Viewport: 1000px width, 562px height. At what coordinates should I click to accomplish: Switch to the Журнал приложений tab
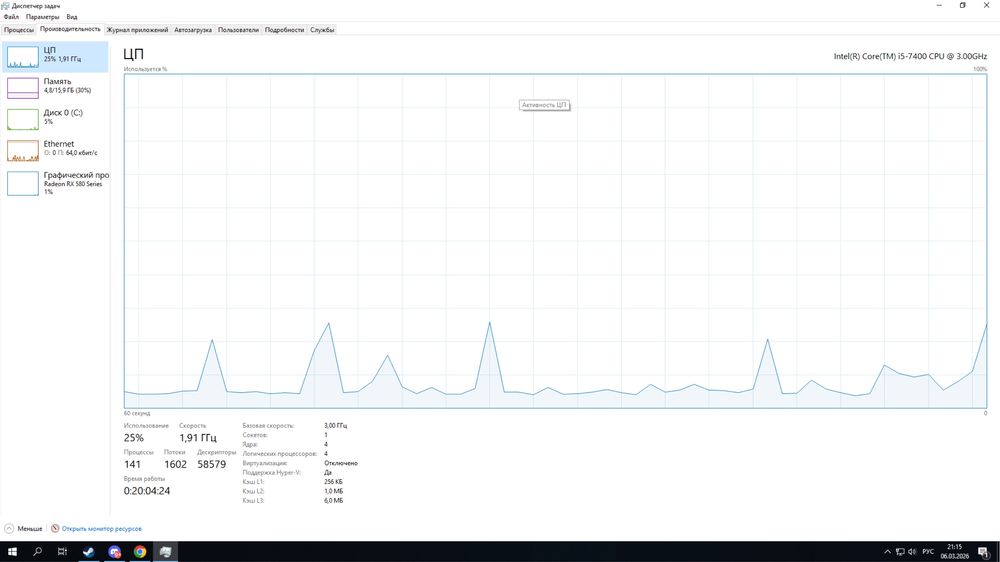(x=137, y=30)
